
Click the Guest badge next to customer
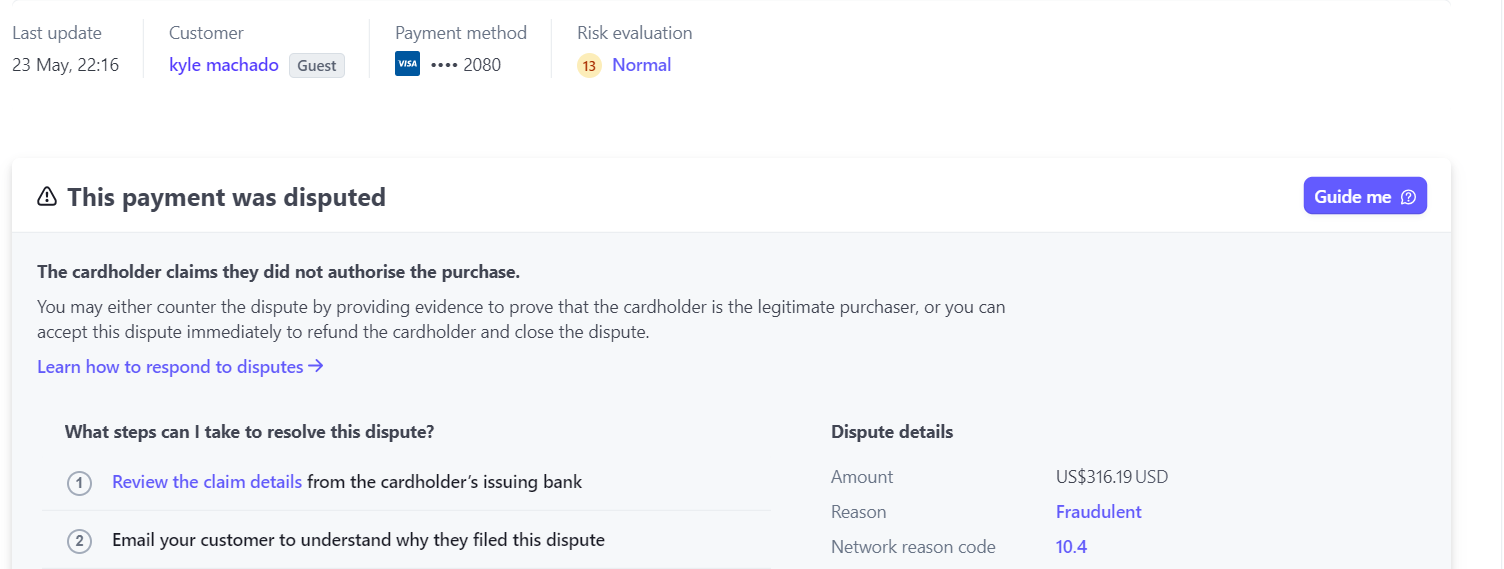[x=317, y=66]
